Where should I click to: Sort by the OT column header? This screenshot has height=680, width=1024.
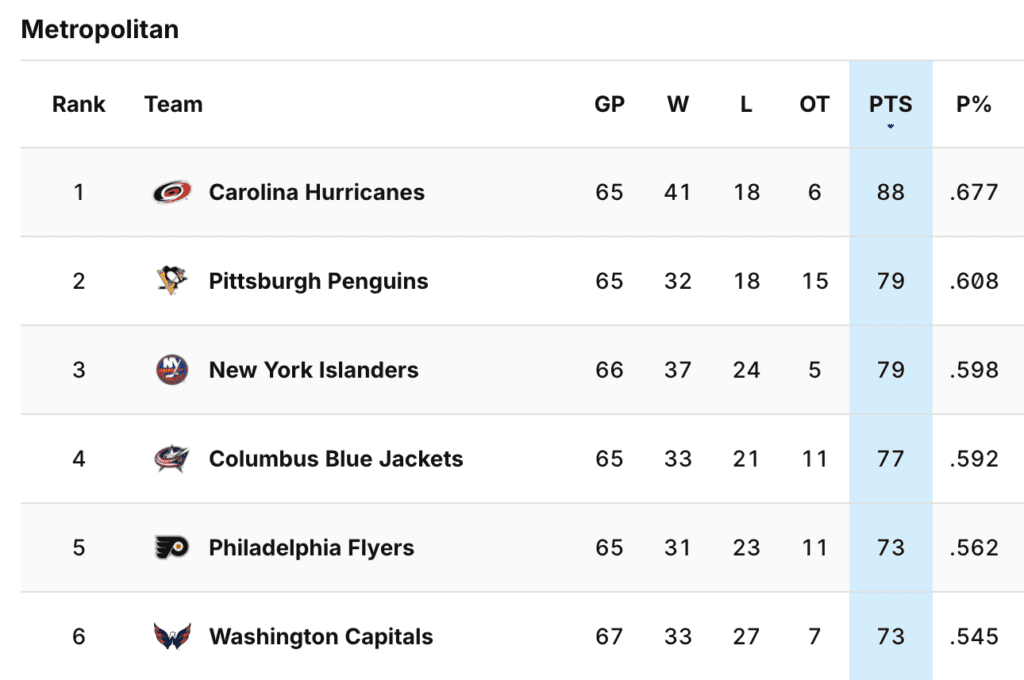pyautogui.click(x=814, y=104)
